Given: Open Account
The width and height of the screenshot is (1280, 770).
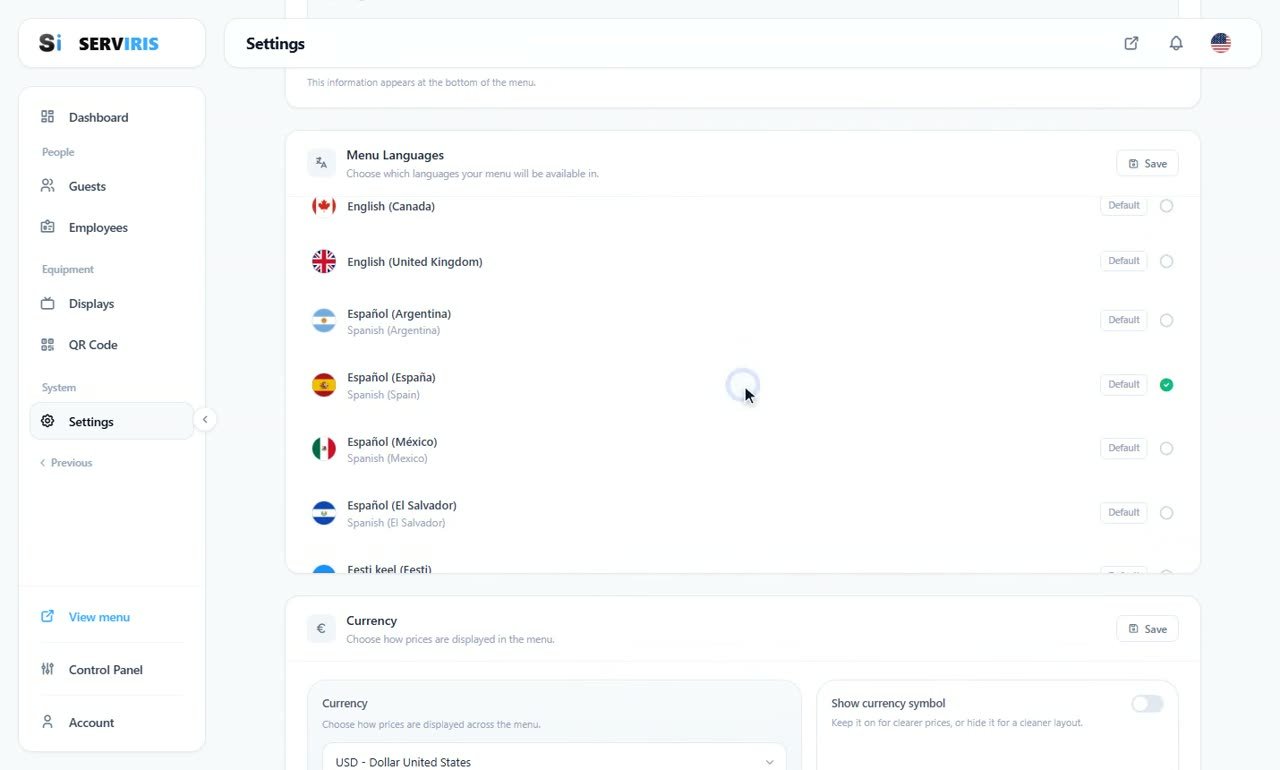Looking at the screenshot, I should (112, 722).
